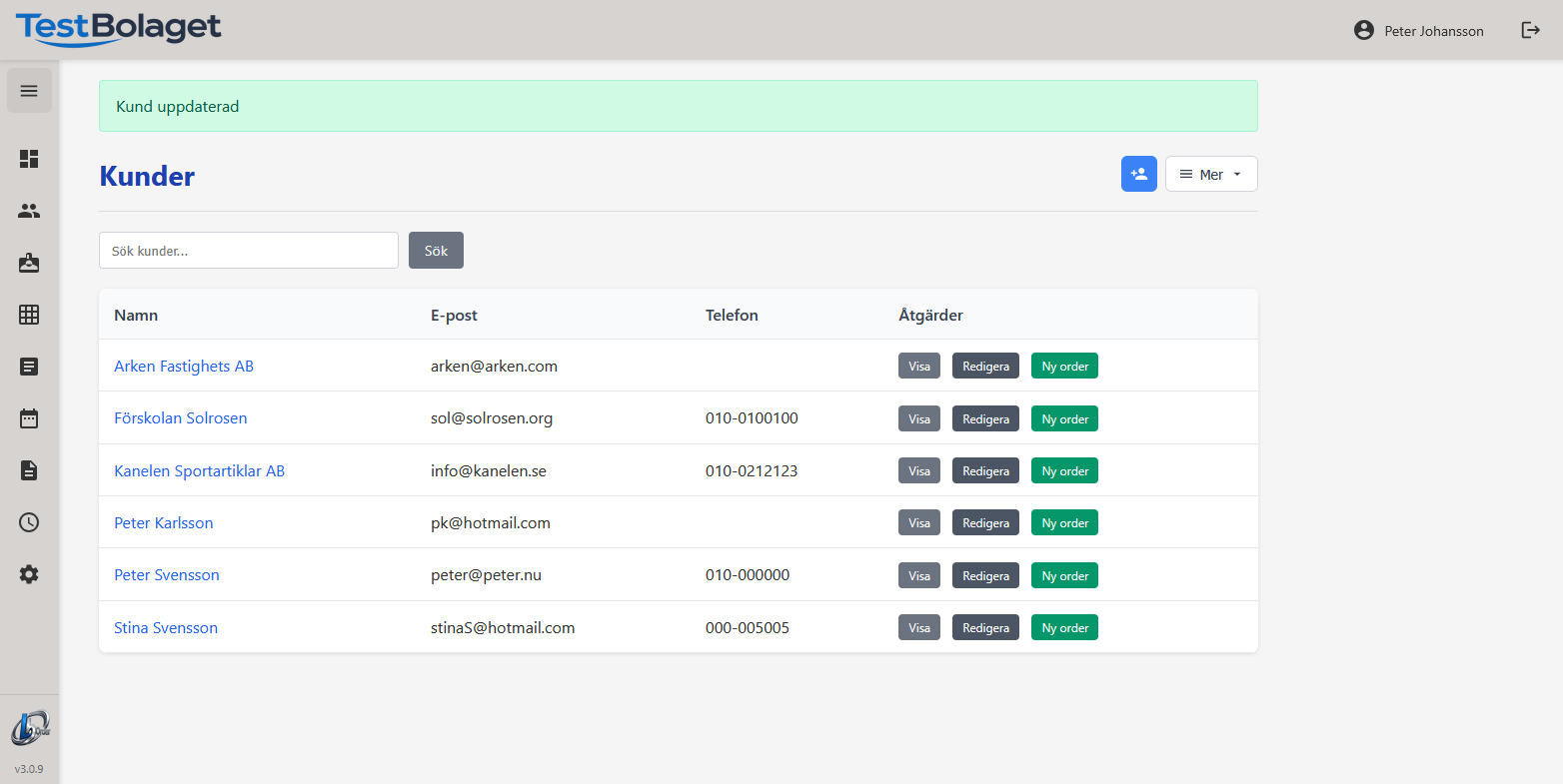Click the Sök search button
Viewport: 1563px width, 784px height.
click(x=436, y=251)
